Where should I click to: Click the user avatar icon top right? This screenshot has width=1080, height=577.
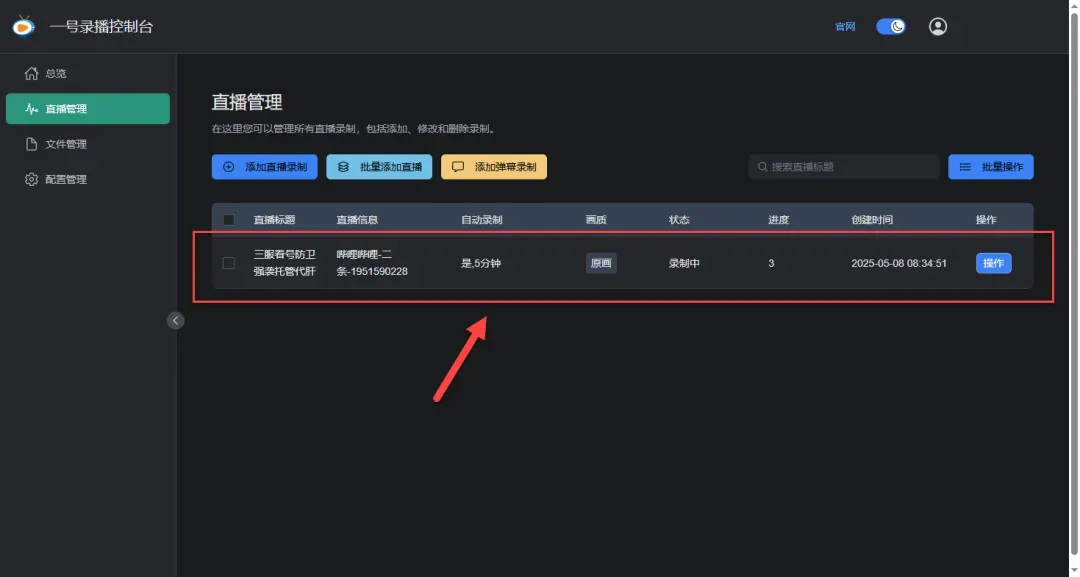tap(937, 26)
